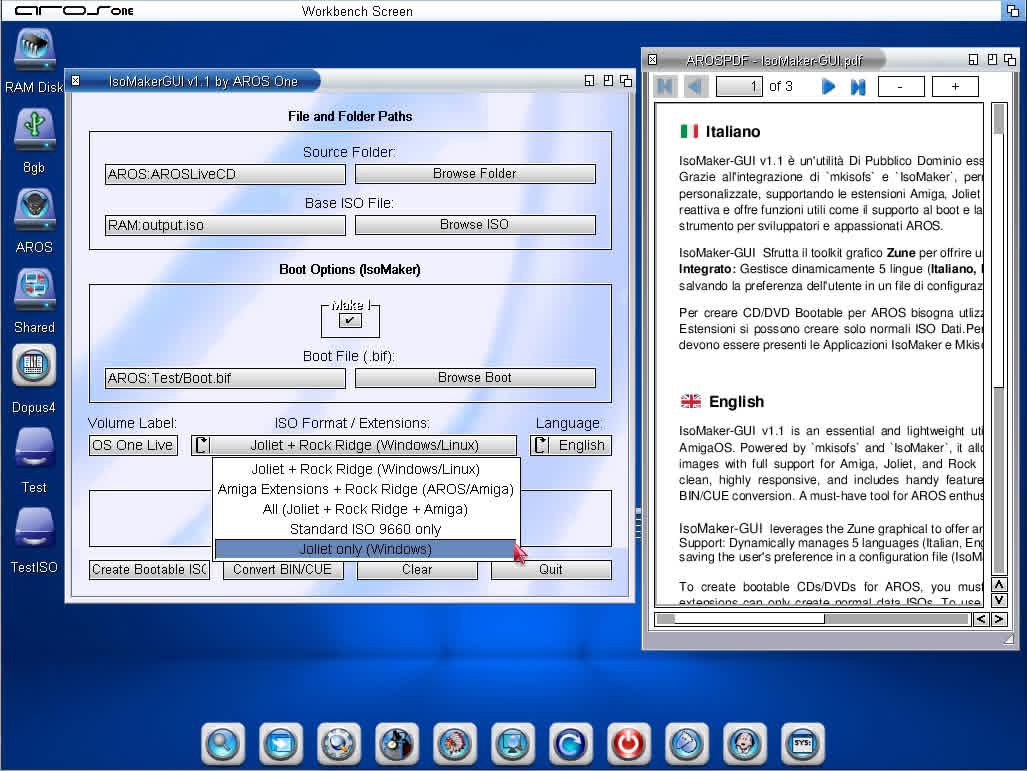Click the Browse Boot button
1027x771 pixels.
(x=475, y=378)
